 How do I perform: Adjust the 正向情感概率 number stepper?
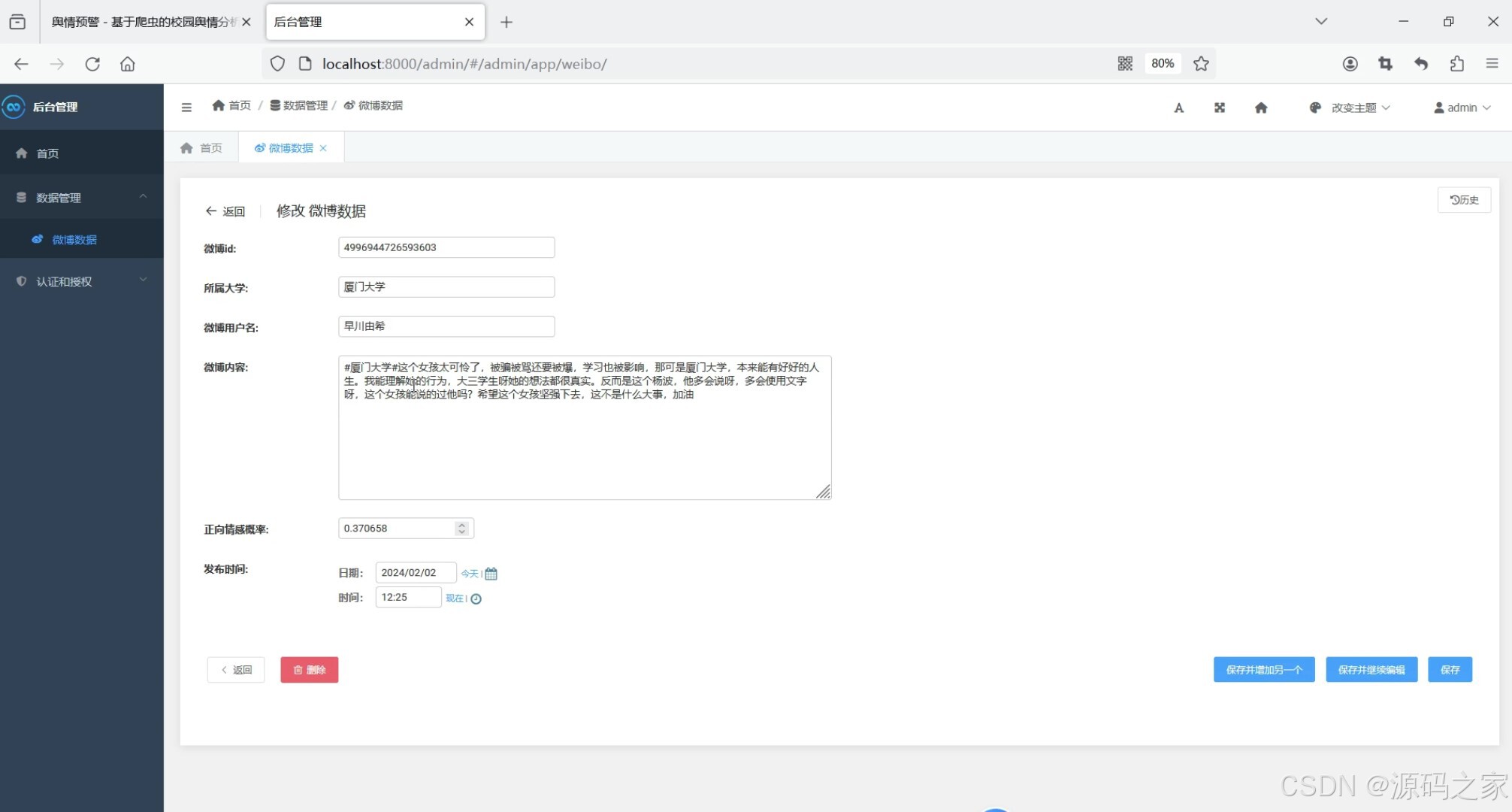click(461, 529)
